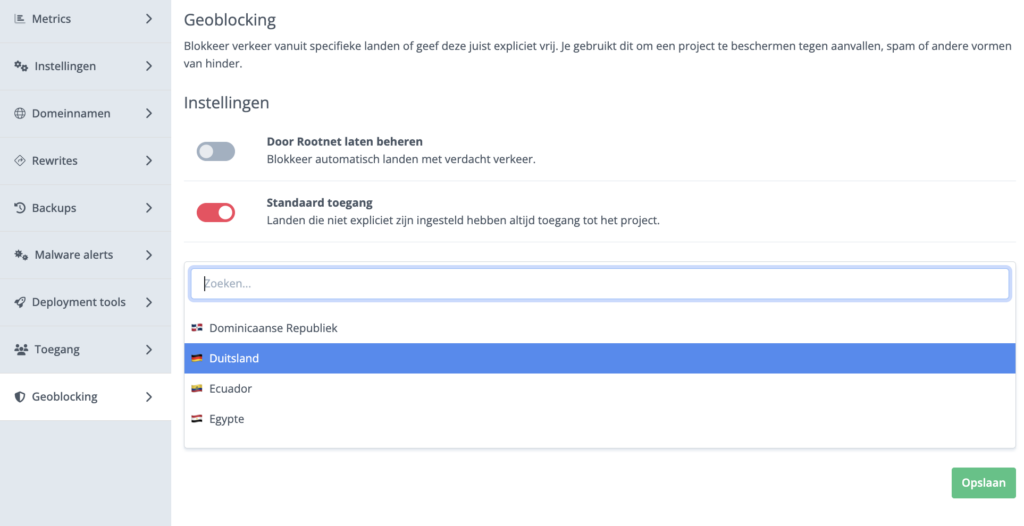Expand the Domeinnamen chevron arrow

tap(149, 114)
